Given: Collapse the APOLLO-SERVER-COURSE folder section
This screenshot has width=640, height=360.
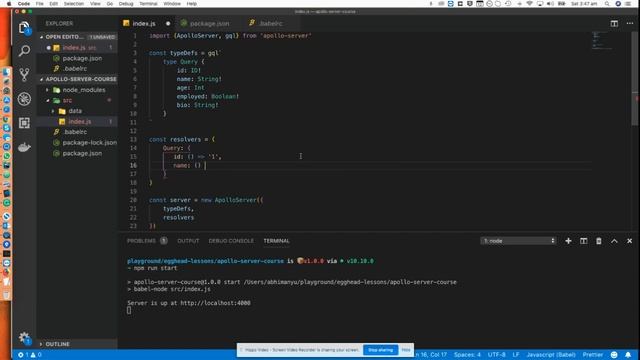Looking at the screenshot, I should pyautogui.click(x=78, y=79).
